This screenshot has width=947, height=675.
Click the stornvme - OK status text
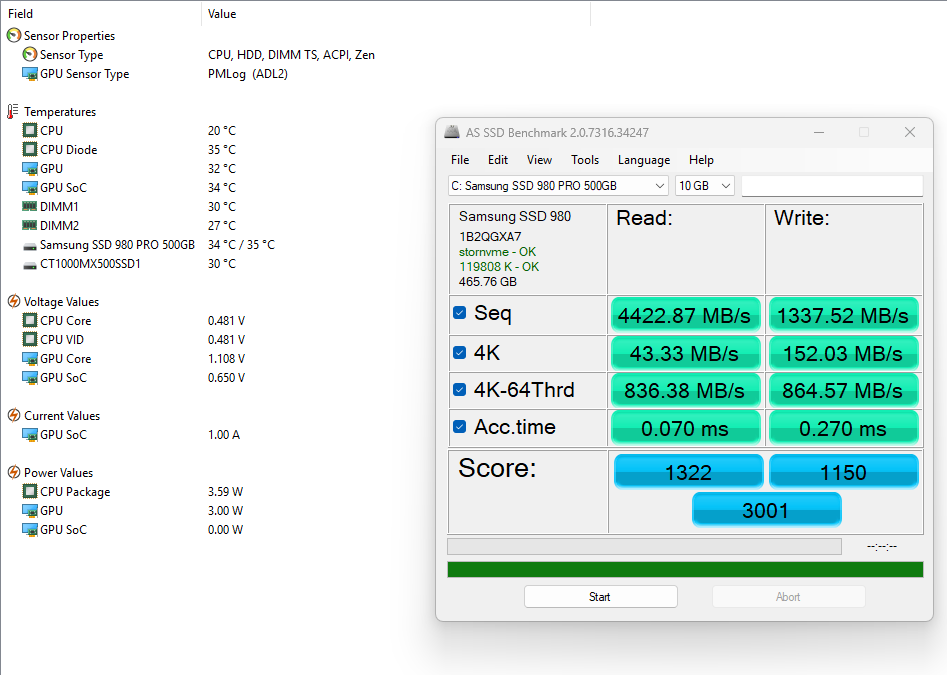coord(497,252)
